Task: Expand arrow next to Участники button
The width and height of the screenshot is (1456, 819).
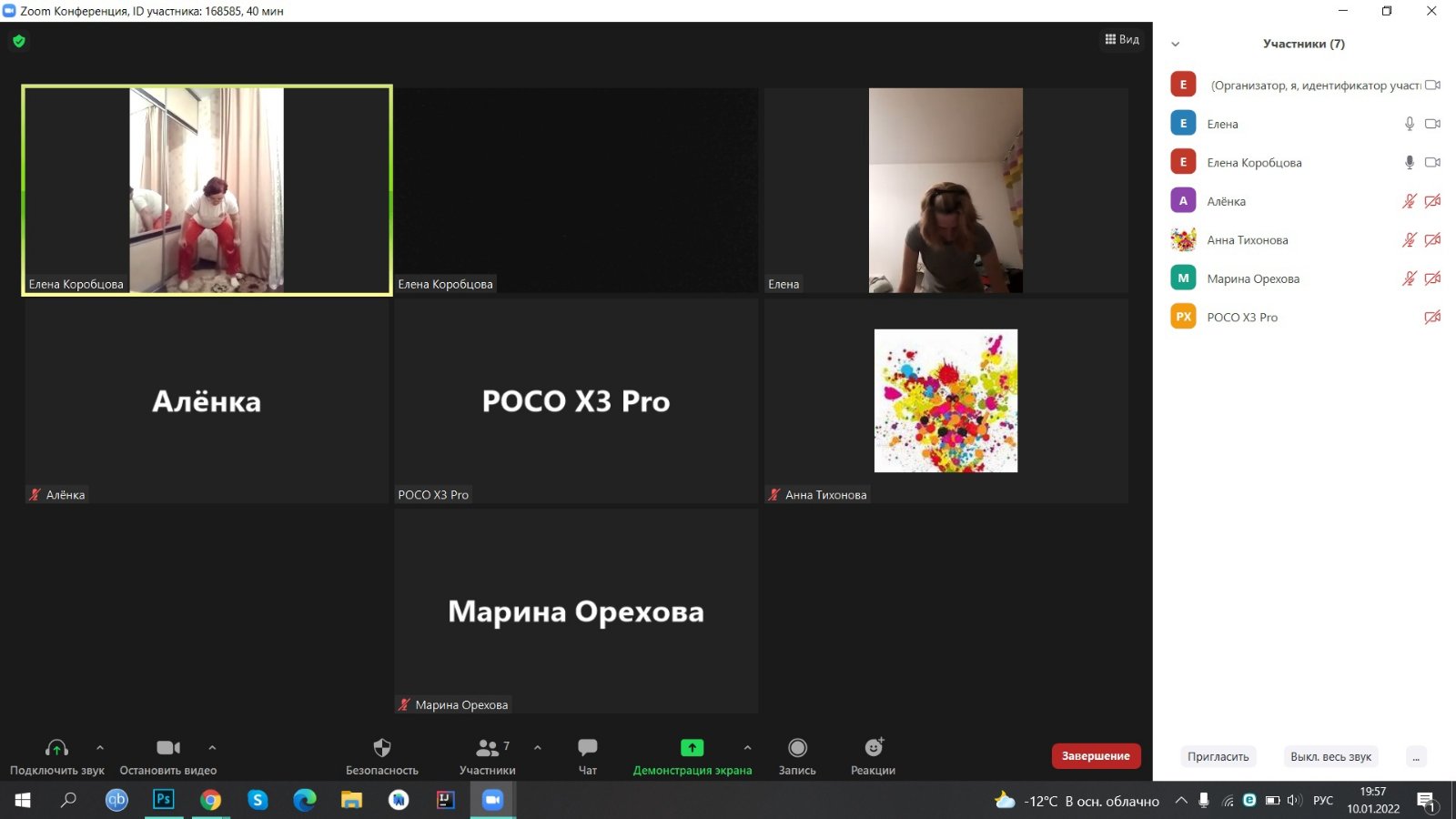Action: tap(538, 748)
